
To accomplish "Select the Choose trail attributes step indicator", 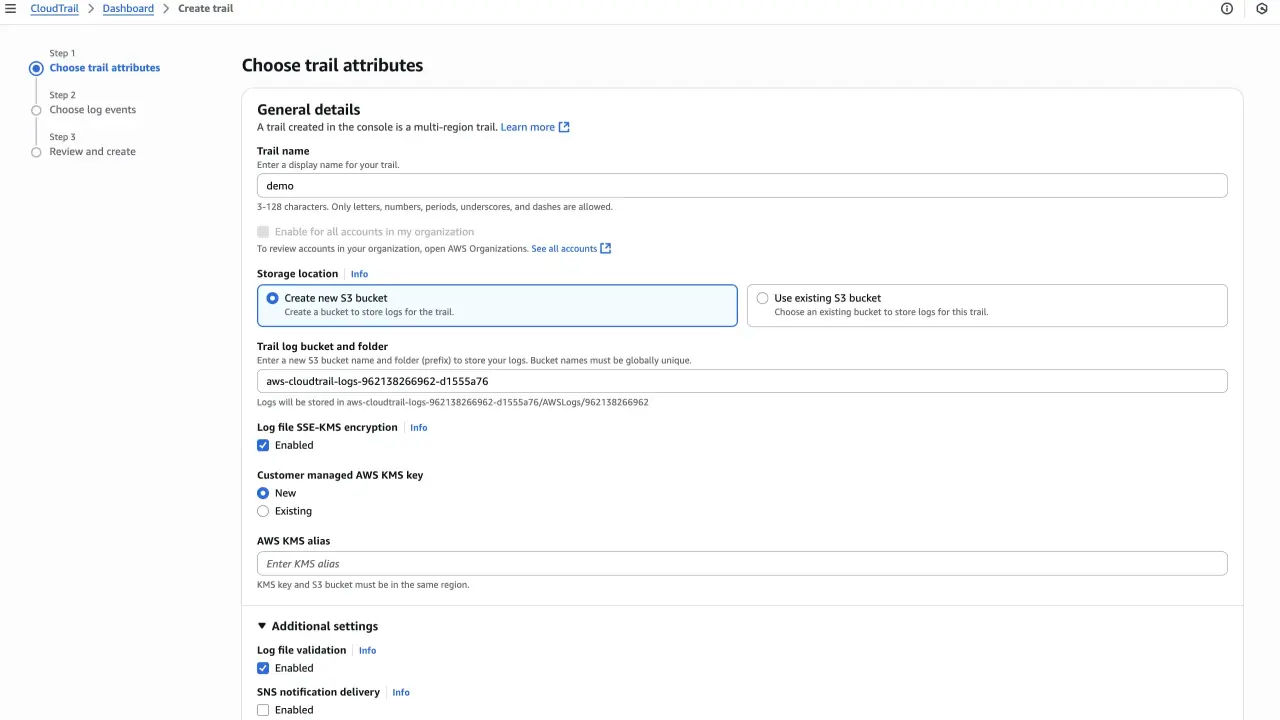I will tap(36, 68).
